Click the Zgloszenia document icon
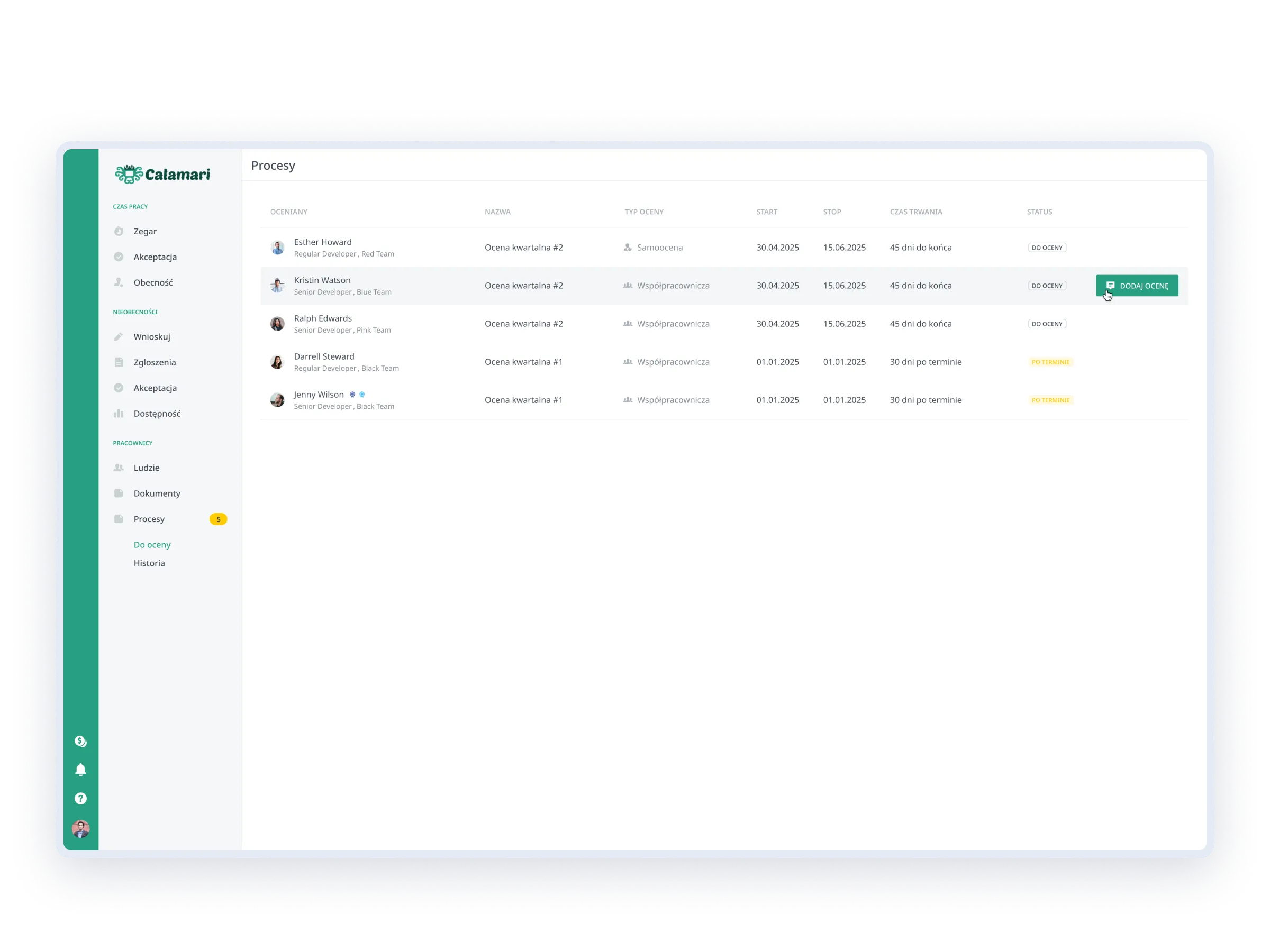1270x952 pixels. coord(119,362)
